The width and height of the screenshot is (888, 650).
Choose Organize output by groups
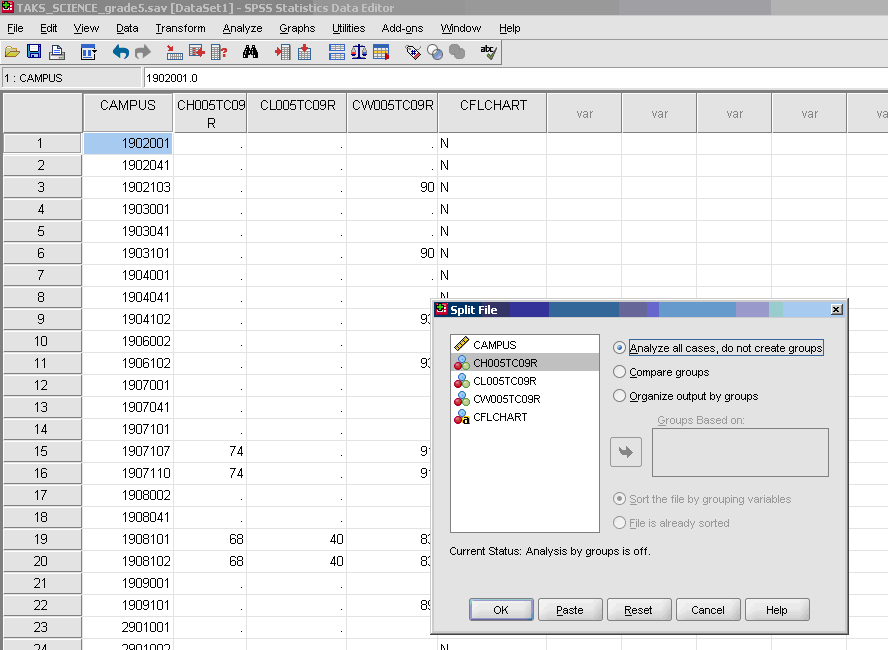click(x=619, y=396)
